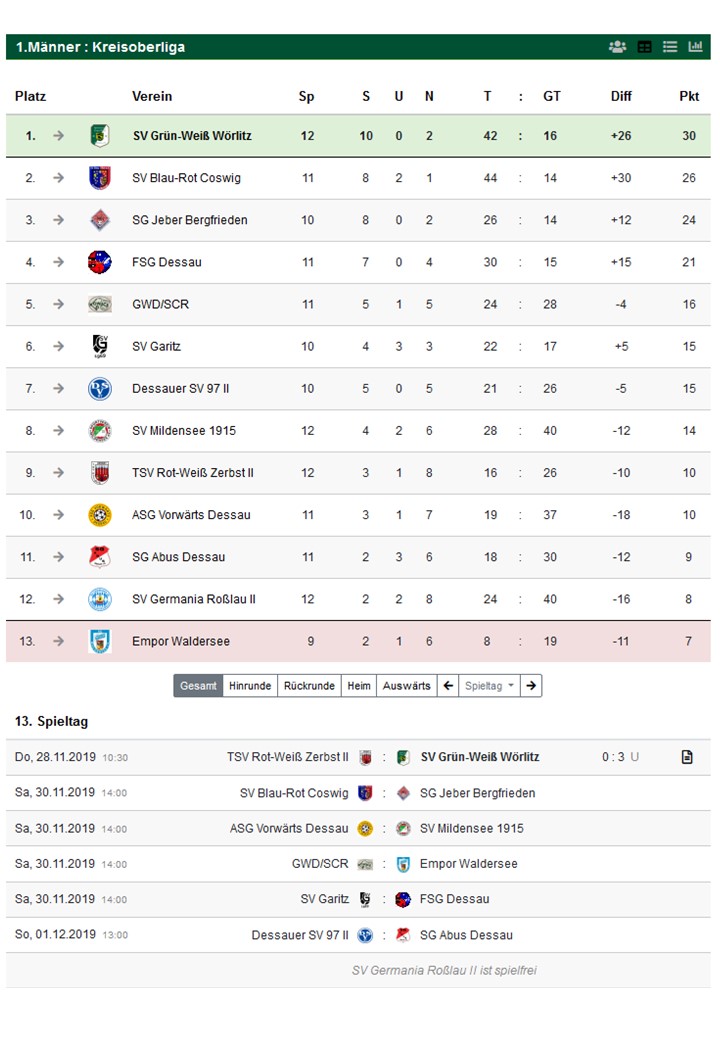The image size is (720, 1040).
Task: Go to next matchday with right arrow
Action: [x=531, y=685]
